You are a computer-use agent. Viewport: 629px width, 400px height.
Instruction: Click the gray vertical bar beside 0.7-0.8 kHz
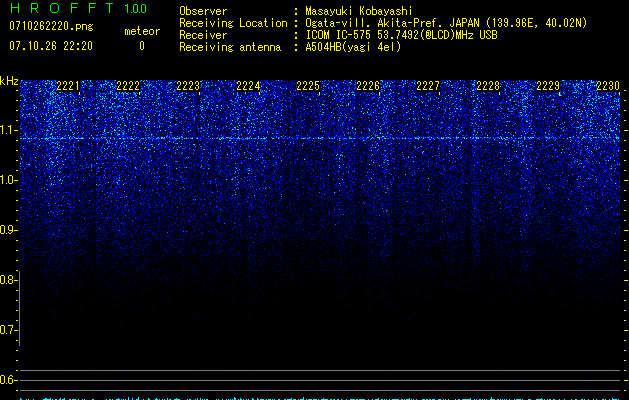pyautogui.click(x=19, y=308)
